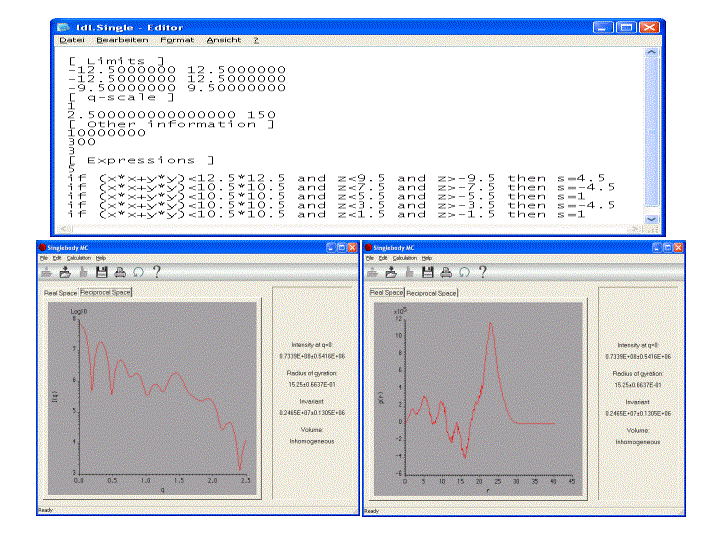Click 'Ready' status bar text in left window
Viewport: 720px width, 540px height.
click(45, 510)
